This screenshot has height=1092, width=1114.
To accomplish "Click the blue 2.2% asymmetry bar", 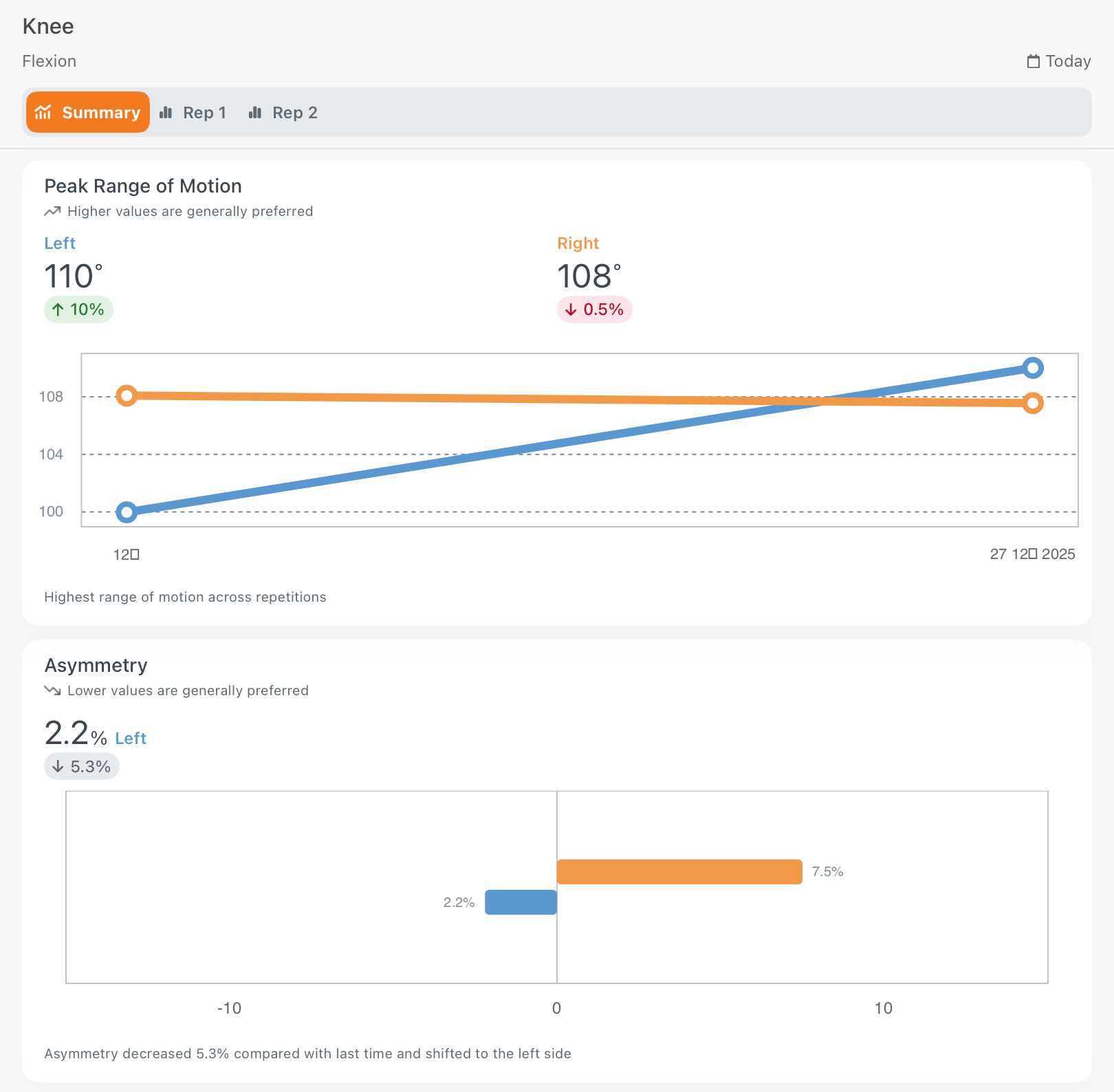I will (x=521, y=902).
